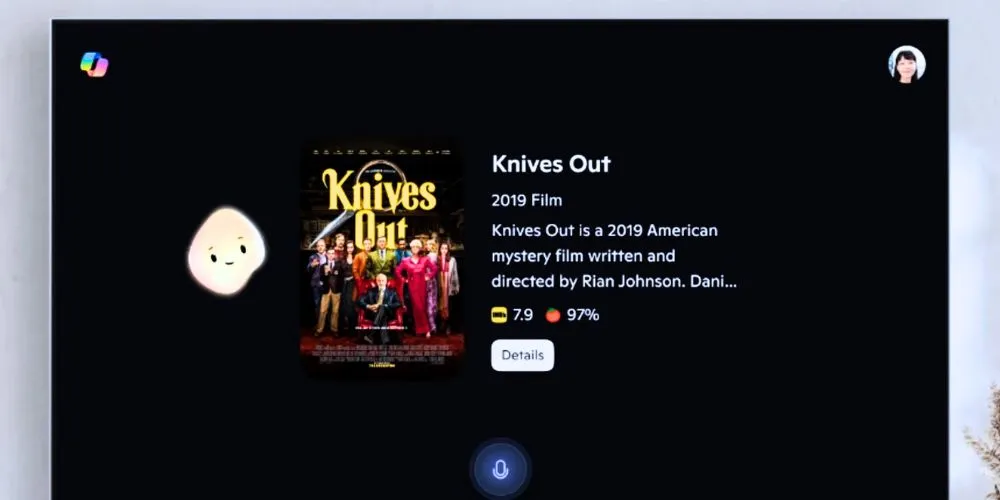Click the 7.9 IMDb score
The width and height of the screenshot is (1000, 500).
pyautogui.click(x=522, y=314)
